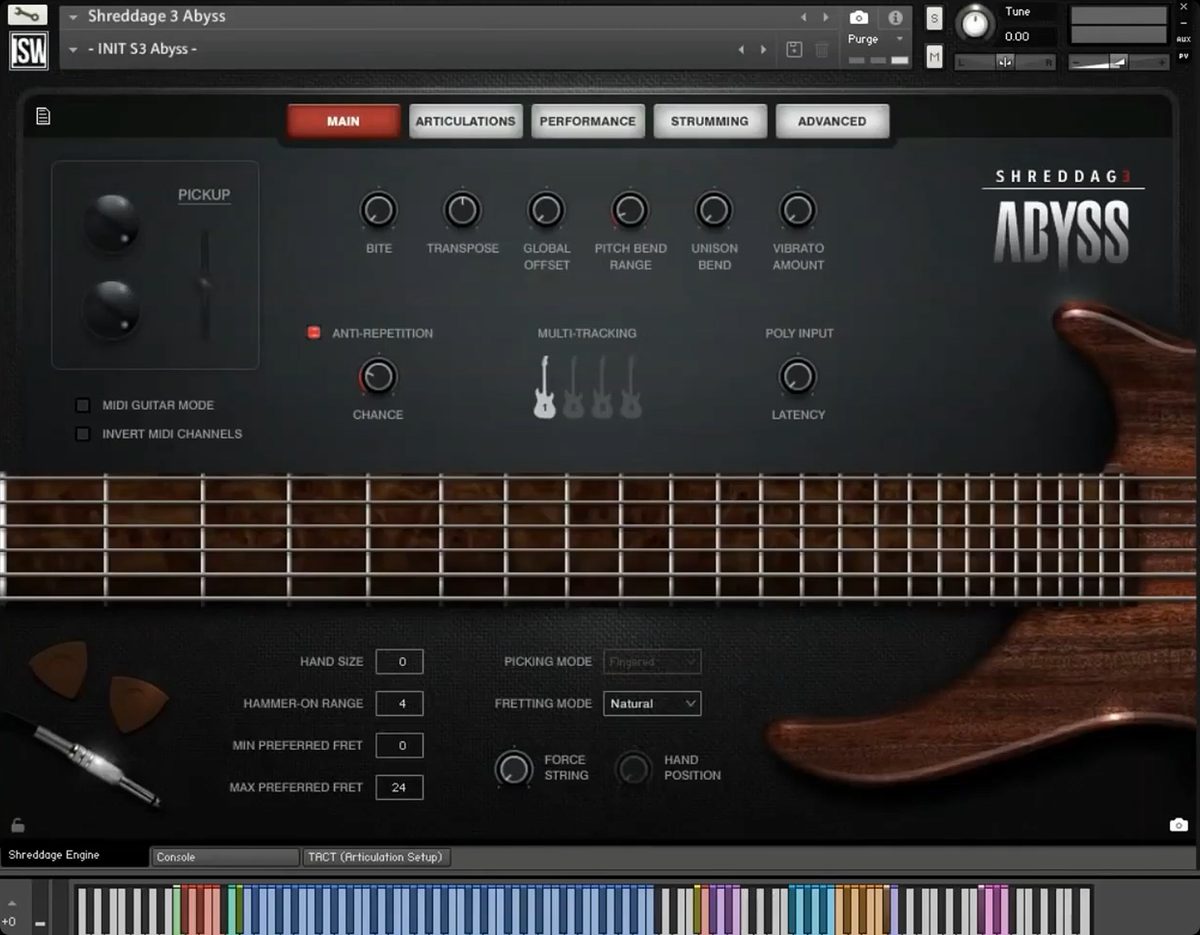Select the Console script tab
Image resolution: width=1200 pixels, height=935 pixels.
click(225, 857)
